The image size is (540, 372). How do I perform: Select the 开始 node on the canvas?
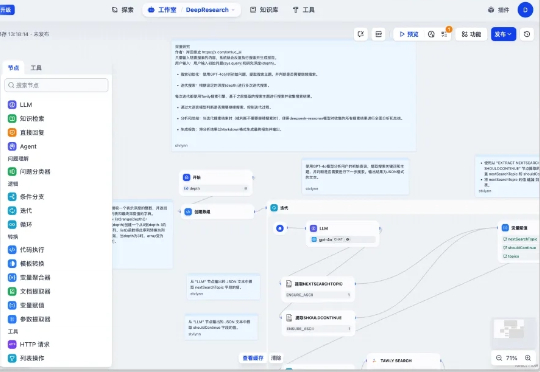tap(216, 183)
